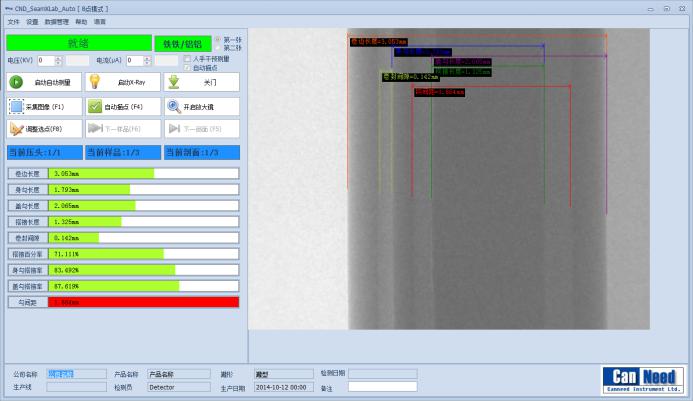The image size is (693, 401).
Task: Increase the 电流(μA) spinner value
Action: pyautogui.click(x=147, y=58)
